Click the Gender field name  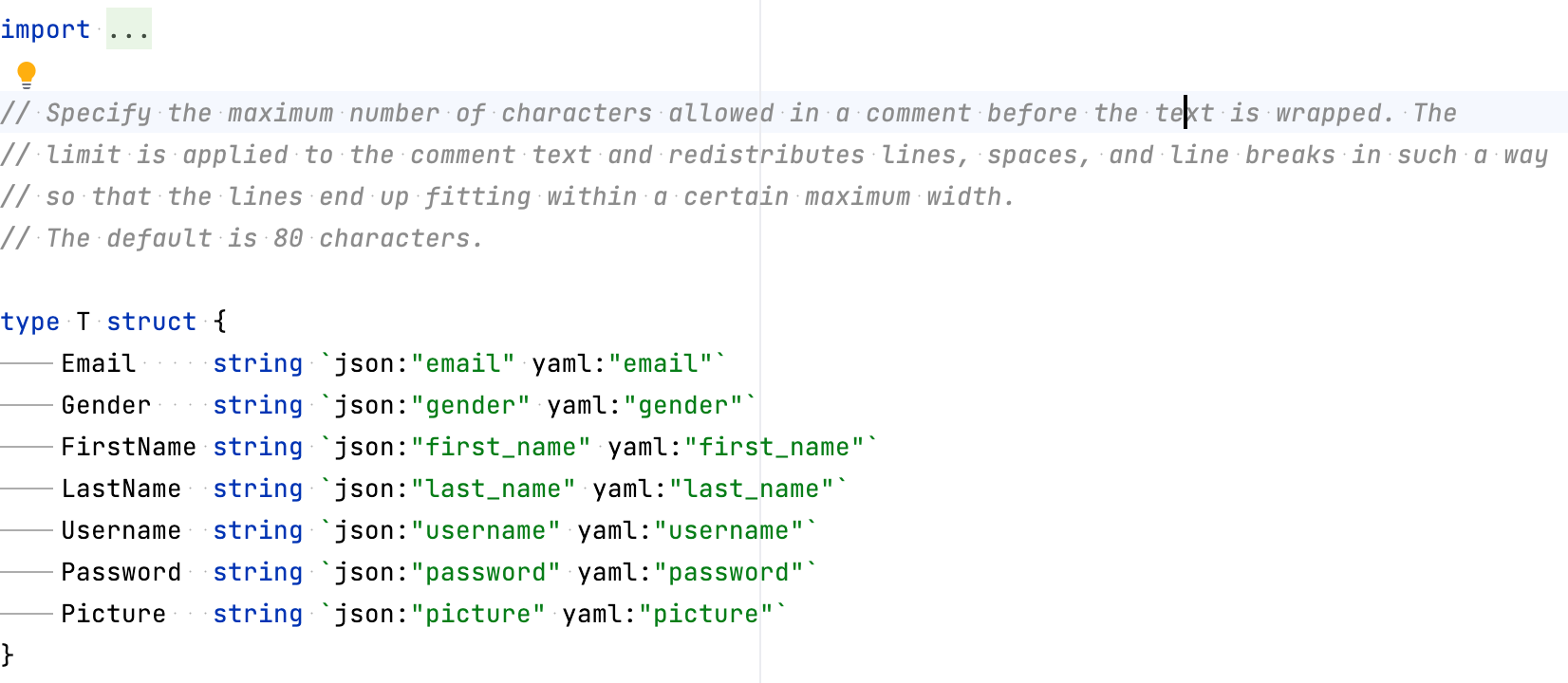[x=106, y=406]
